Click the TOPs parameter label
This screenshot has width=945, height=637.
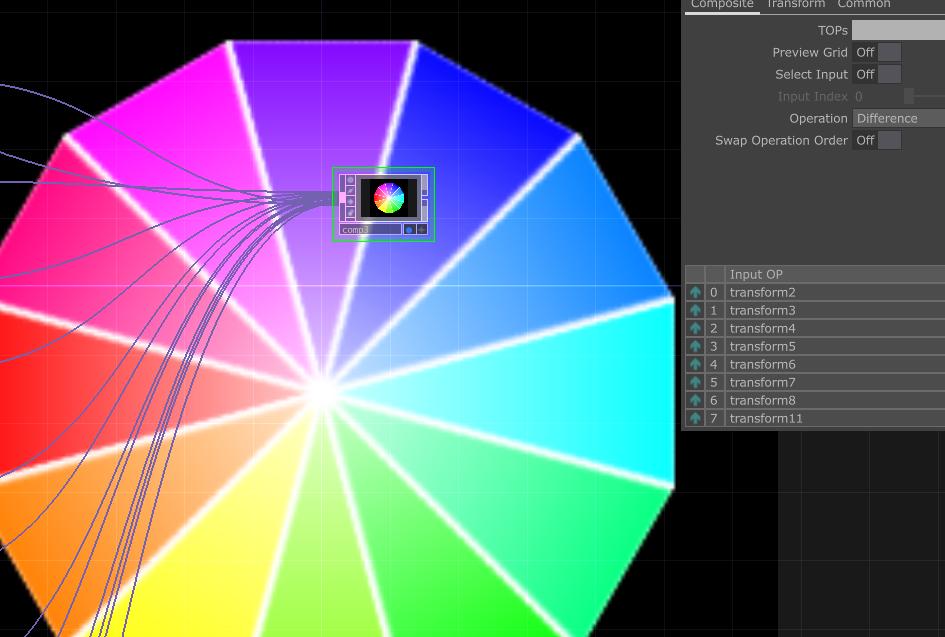coord(833,30)
